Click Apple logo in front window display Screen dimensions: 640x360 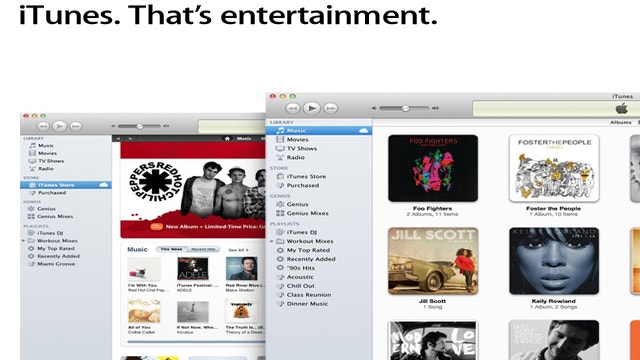tap(621, 109)
